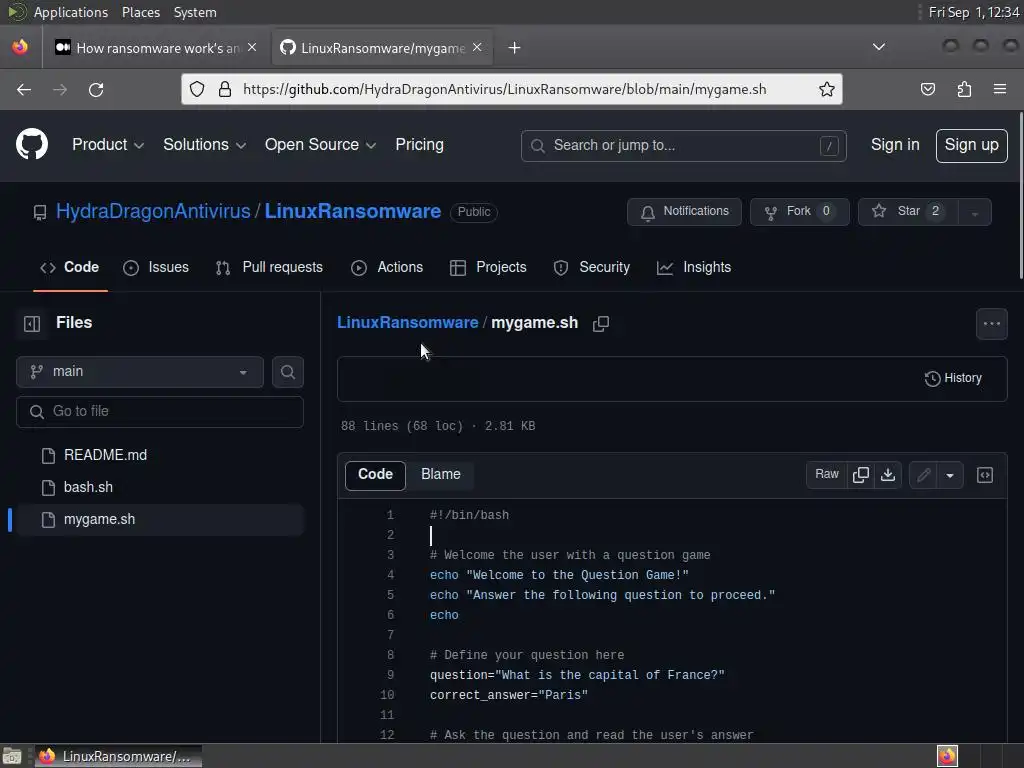Screen dimensions: 1024x768
Task: Open the Projects tab
Action: tap(488, 268)
